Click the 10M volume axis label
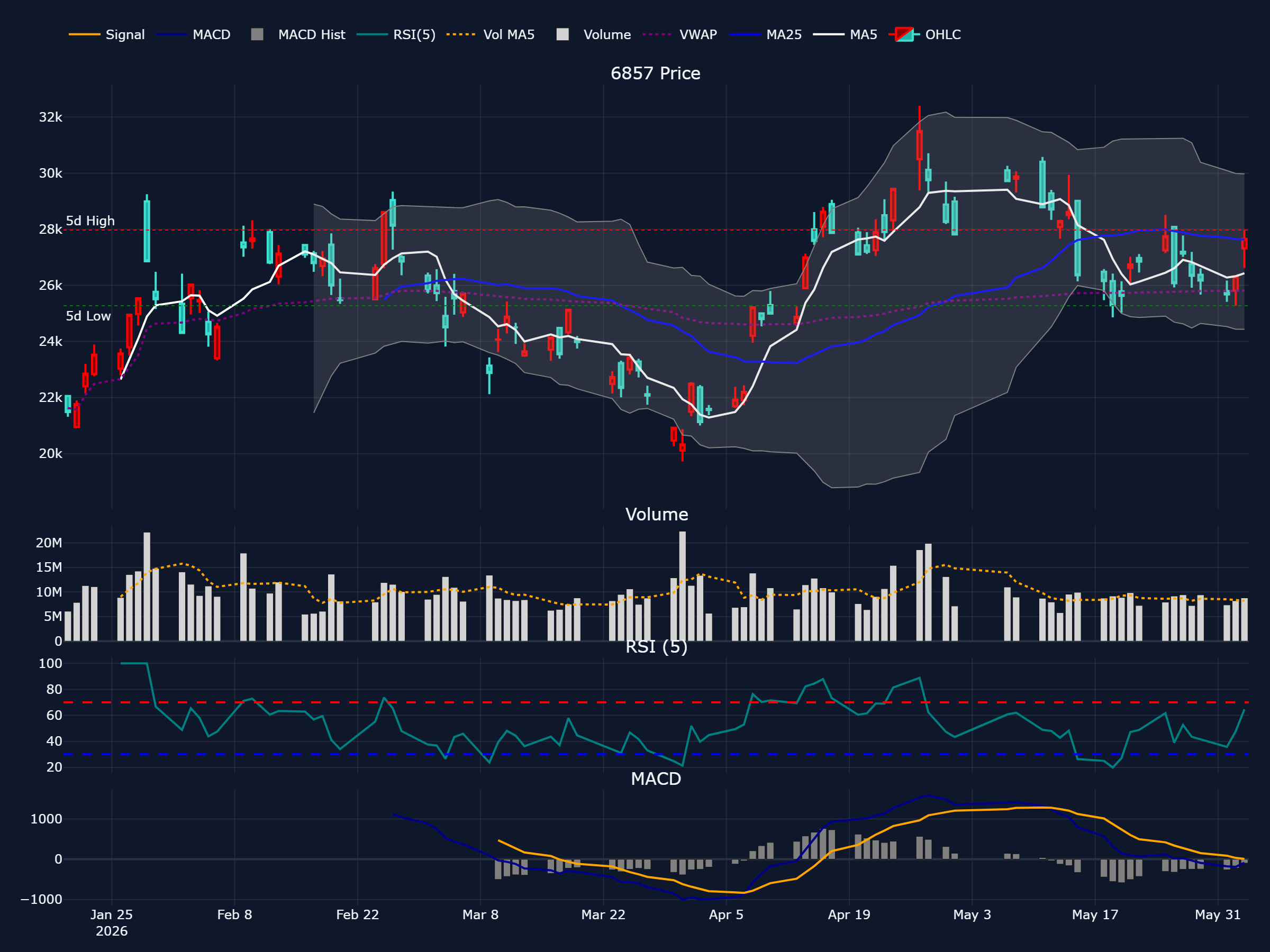Viewport: 1270px width, 952px height. coord(49,592)
